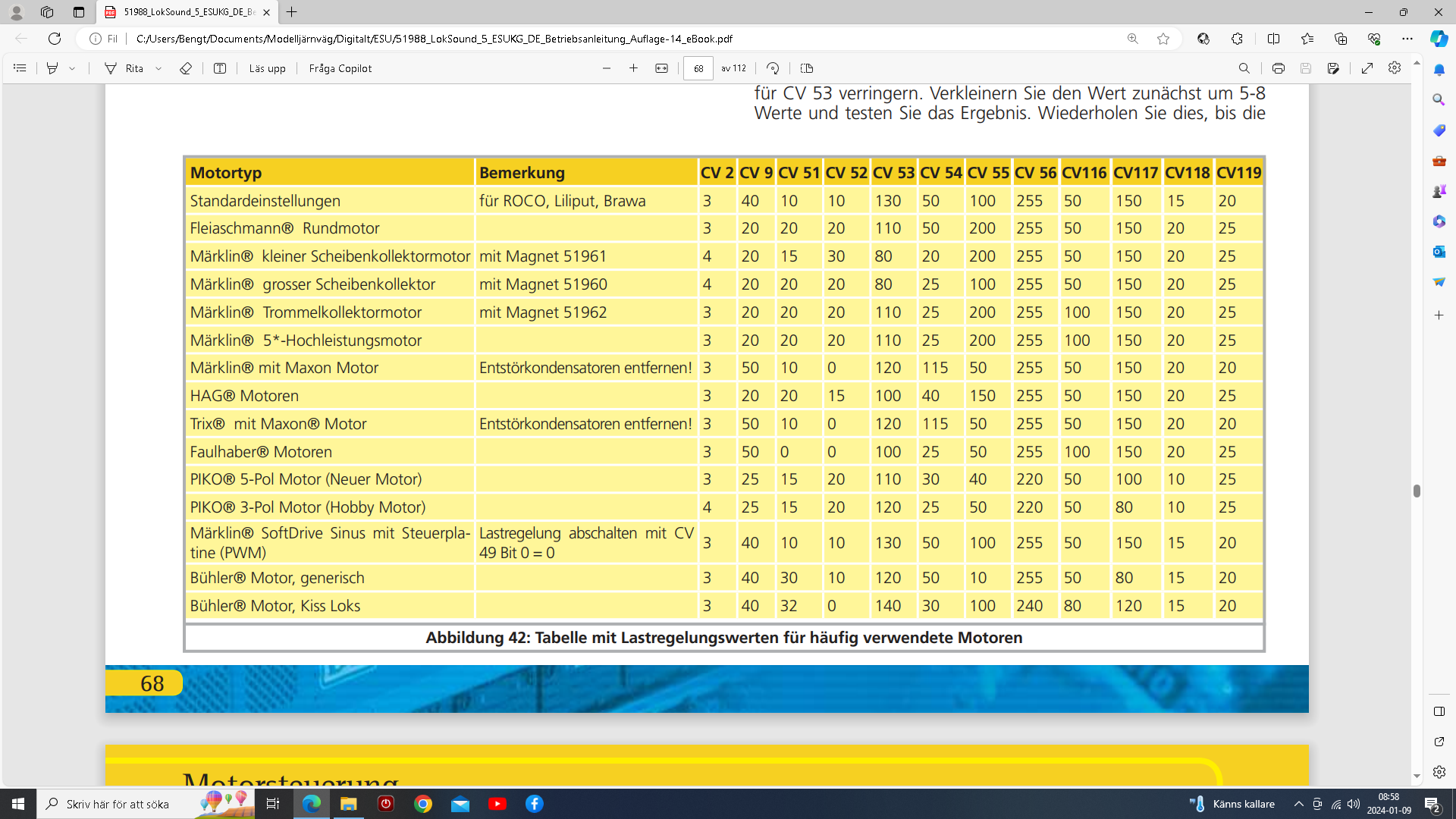Zoom out with the minus button

(607, 68)
